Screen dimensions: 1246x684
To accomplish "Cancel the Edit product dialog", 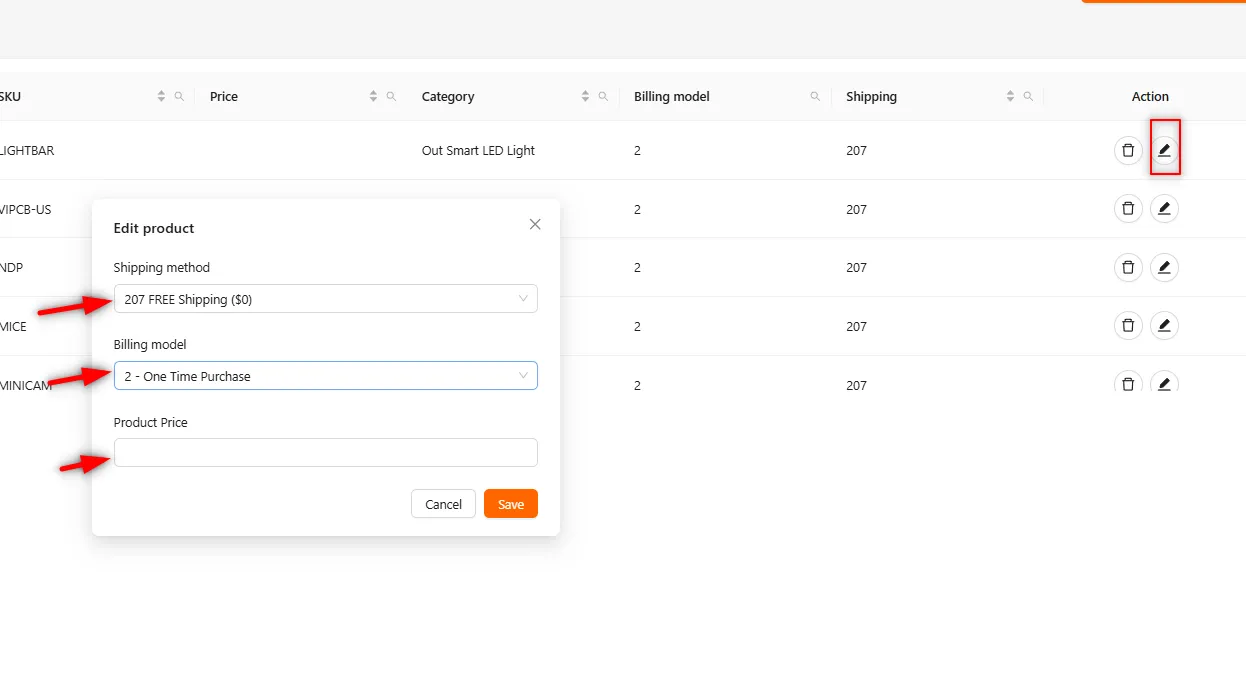I will point(443,504).
